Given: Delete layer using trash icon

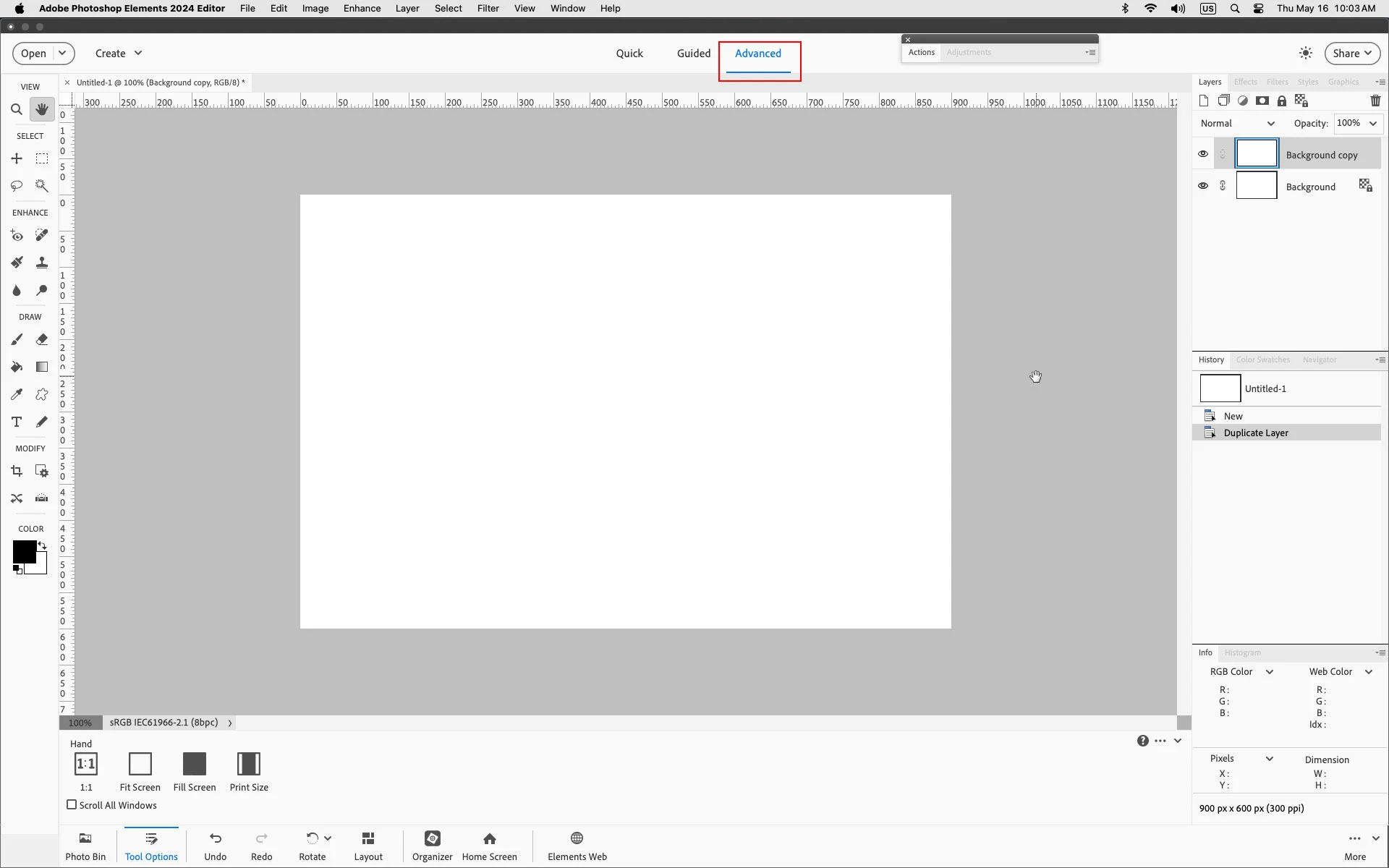Looking at the screenshot, I should (1375, 101).
